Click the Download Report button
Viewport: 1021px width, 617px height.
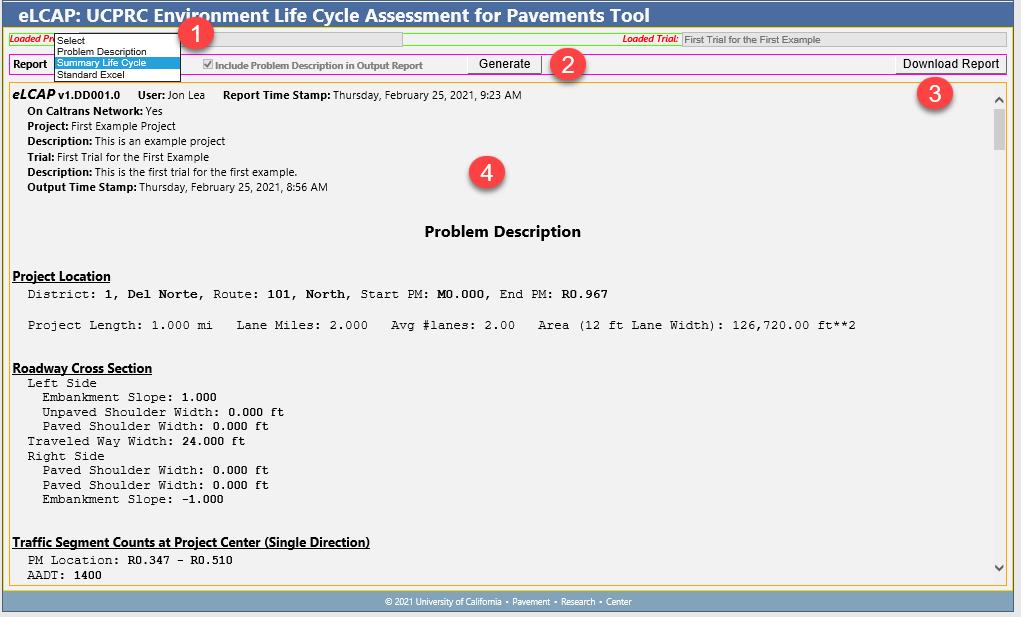(950, 64)
